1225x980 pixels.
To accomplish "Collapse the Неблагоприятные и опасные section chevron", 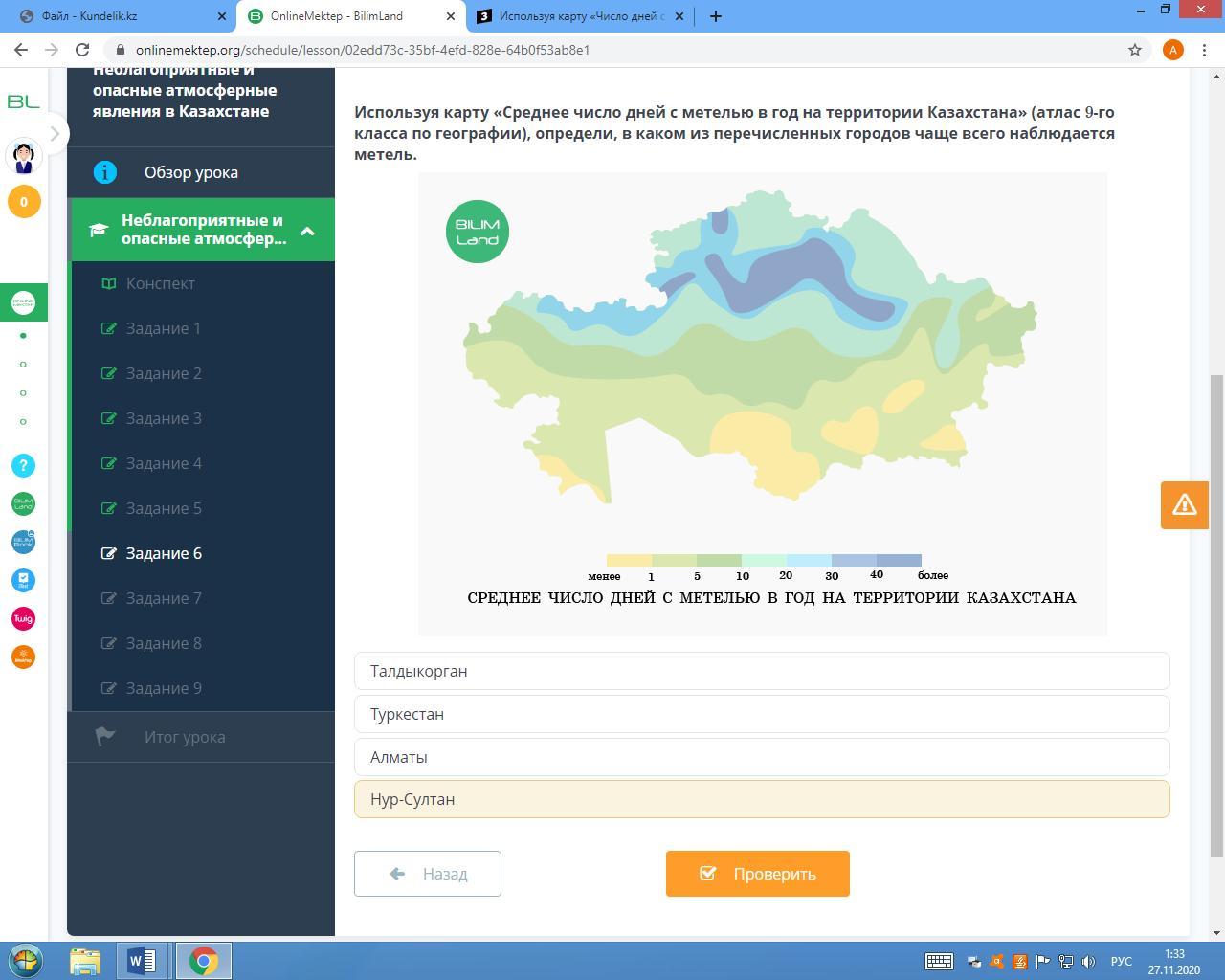I will click(307, 231).
